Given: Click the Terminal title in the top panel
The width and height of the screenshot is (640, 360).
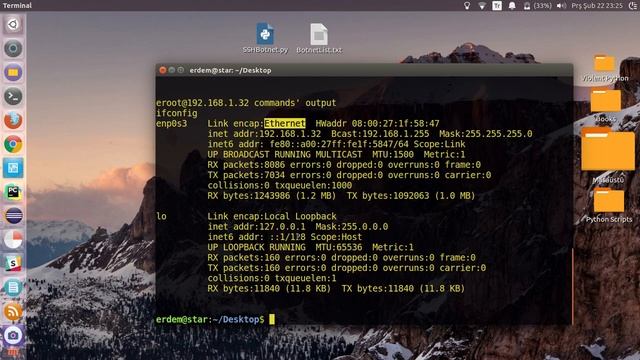Looking at the screenshot, I should point(17,5).
